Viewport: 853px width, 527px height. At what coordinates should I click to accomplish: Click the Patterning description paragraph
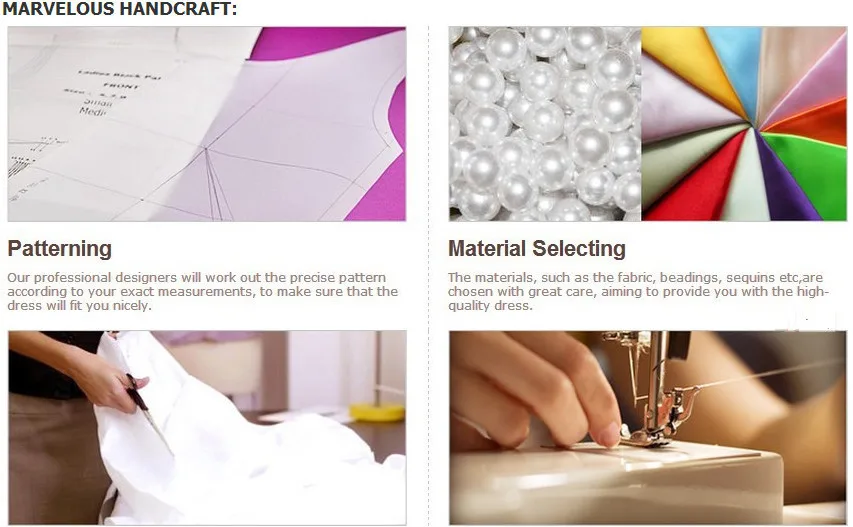tap(202, 292)
